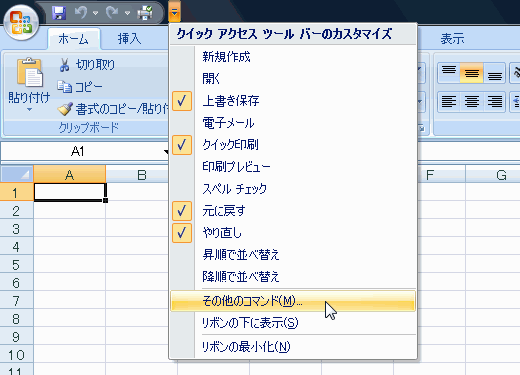The height and width of the screenshot is (375, 520).
Task: Click the Save floppy disk icon
Action: click(59, 13)
